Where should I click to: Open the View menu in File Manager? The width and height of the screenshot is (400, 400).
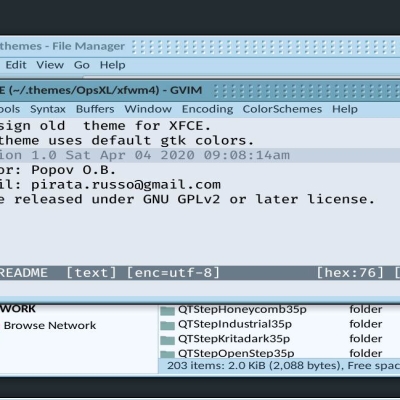tap(50, 65)
